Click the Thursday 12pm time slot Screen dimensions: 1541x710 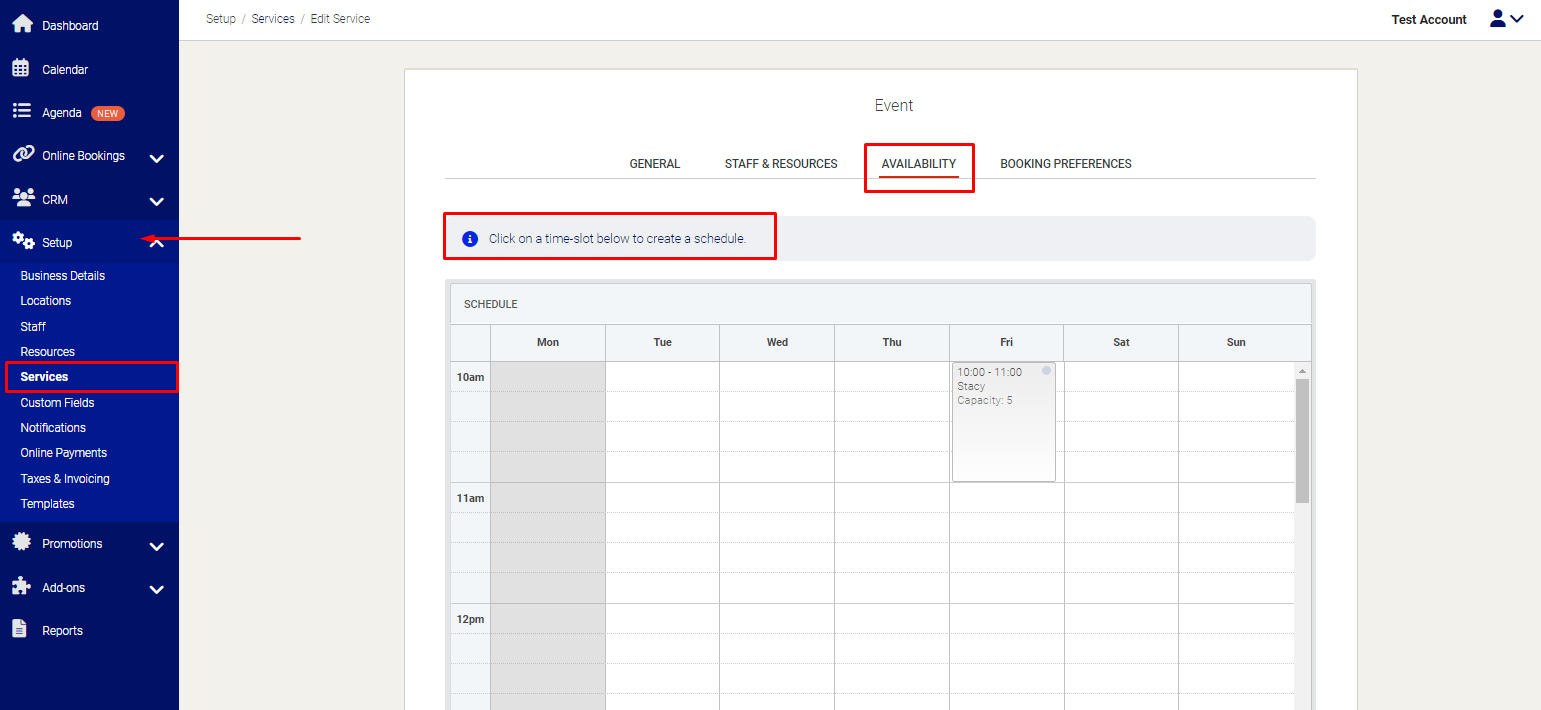pyautogui.click(x=892, y=618)
